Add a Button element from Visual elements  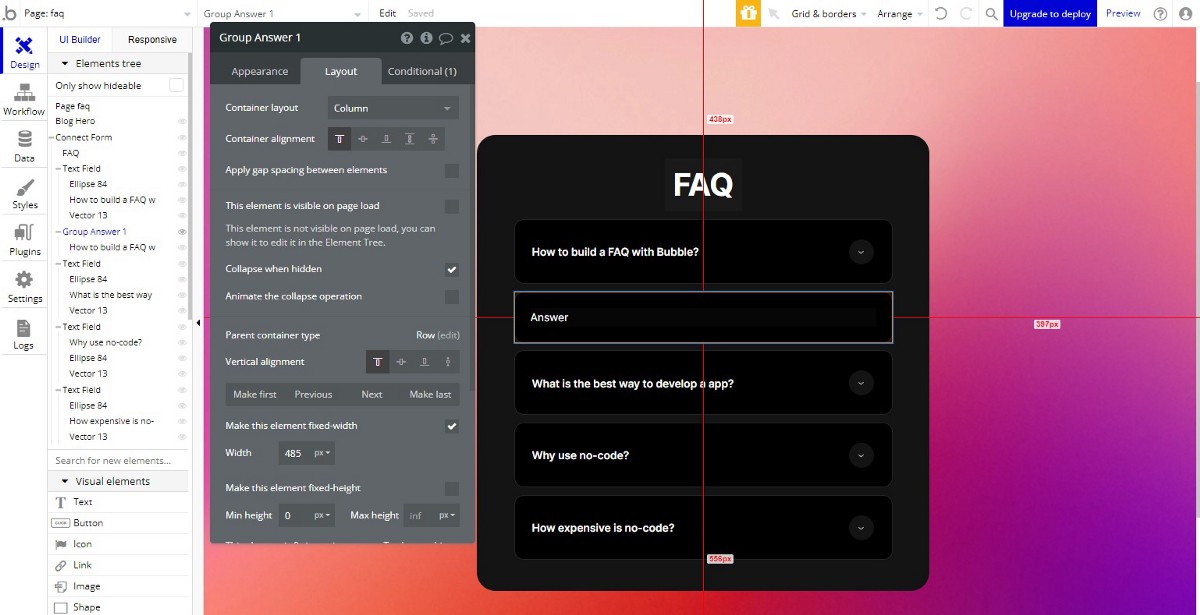point(119,523)
